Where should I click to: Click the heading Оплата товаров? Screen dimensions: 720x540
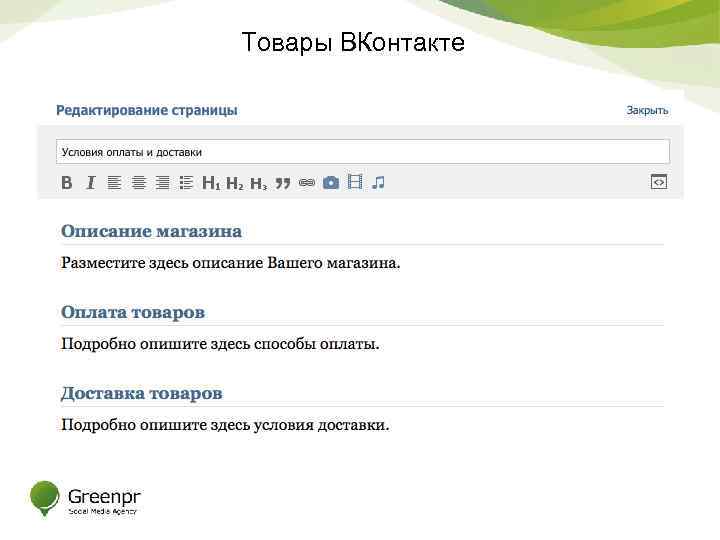pos(133,312)
